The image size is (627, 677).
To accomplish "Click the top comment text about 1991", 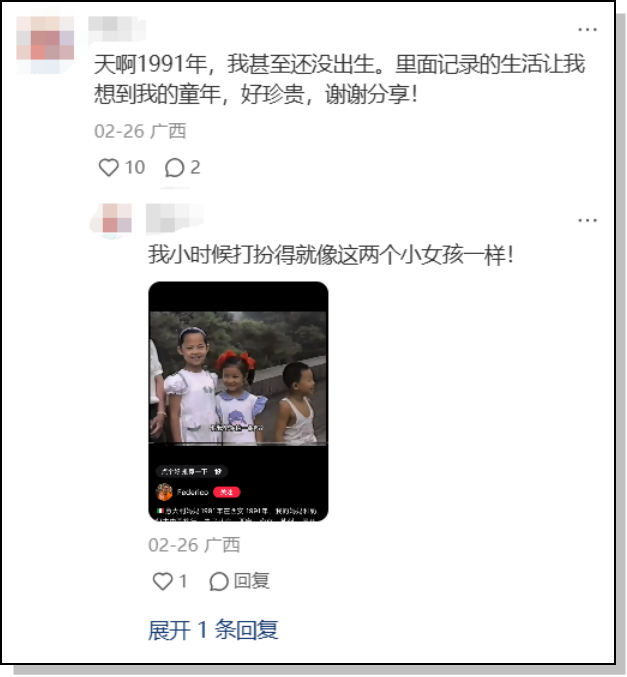I will (x=339, y=79).
